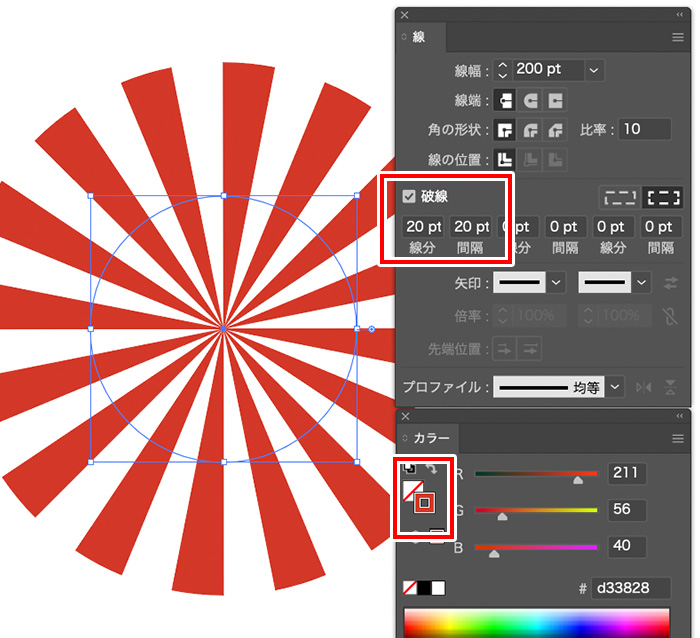Activate the fill swatch with no color

pyautogui.click(x=408, y=488)
